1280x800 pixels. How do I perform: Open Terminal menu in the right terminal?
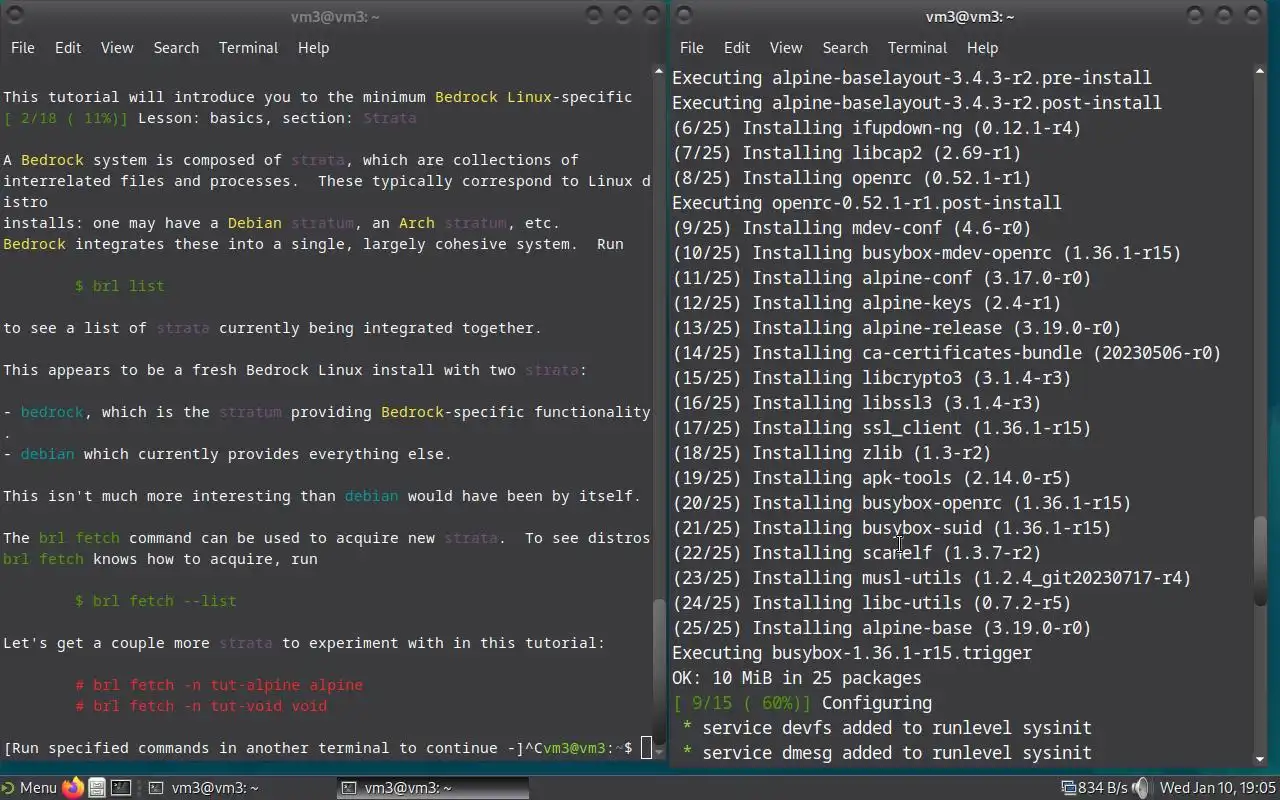tap(917, 48)
